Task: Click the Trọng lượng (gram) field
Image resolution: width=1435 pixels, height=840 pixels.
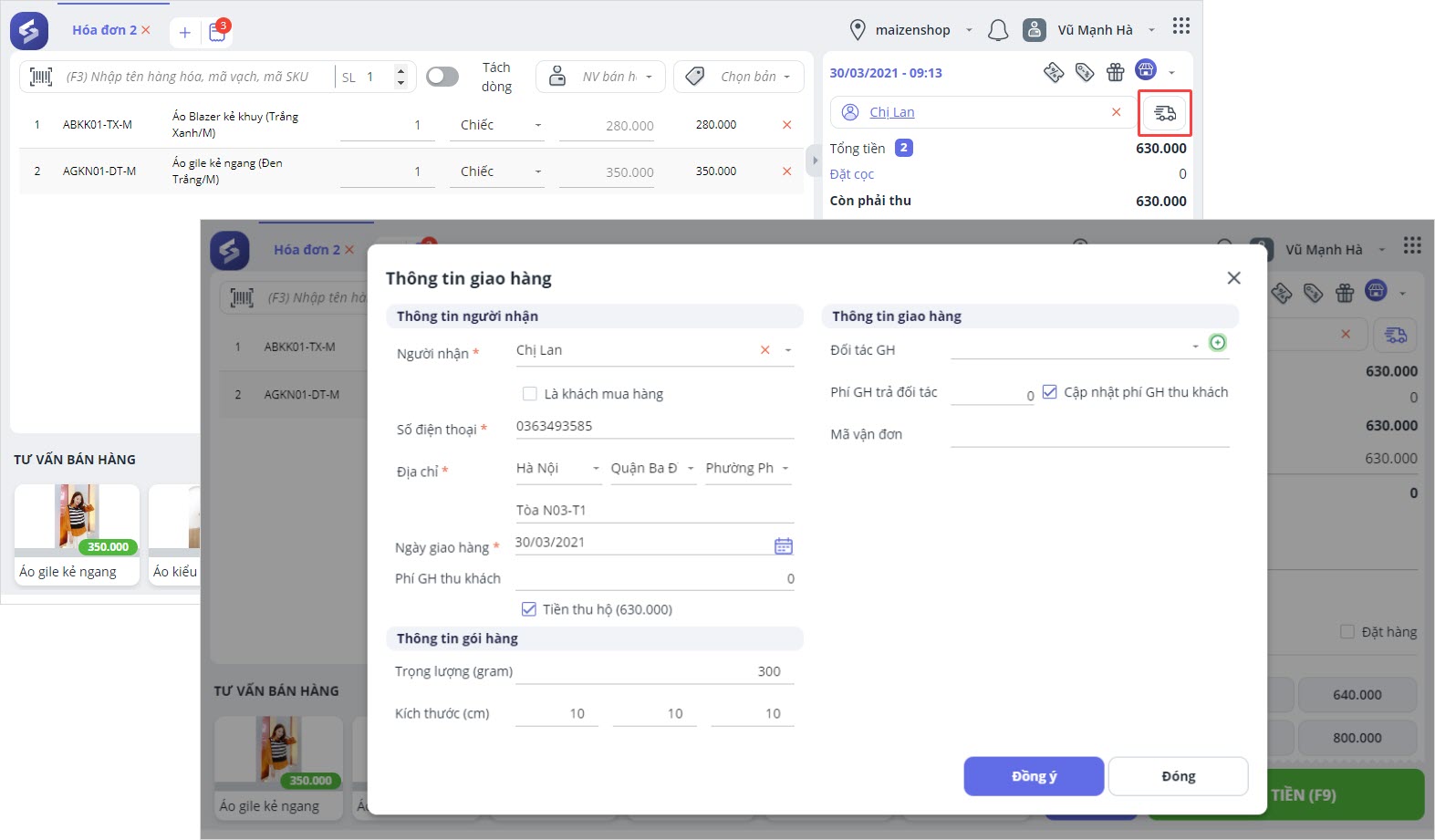Action: coord(654,671)
